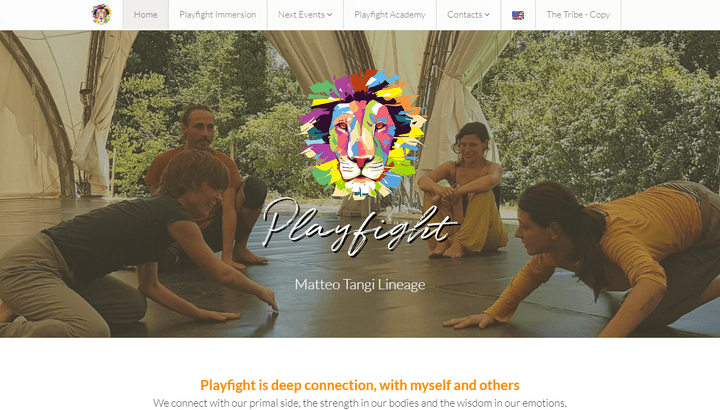Click the orange deep connection headline

tap(360, 385)
